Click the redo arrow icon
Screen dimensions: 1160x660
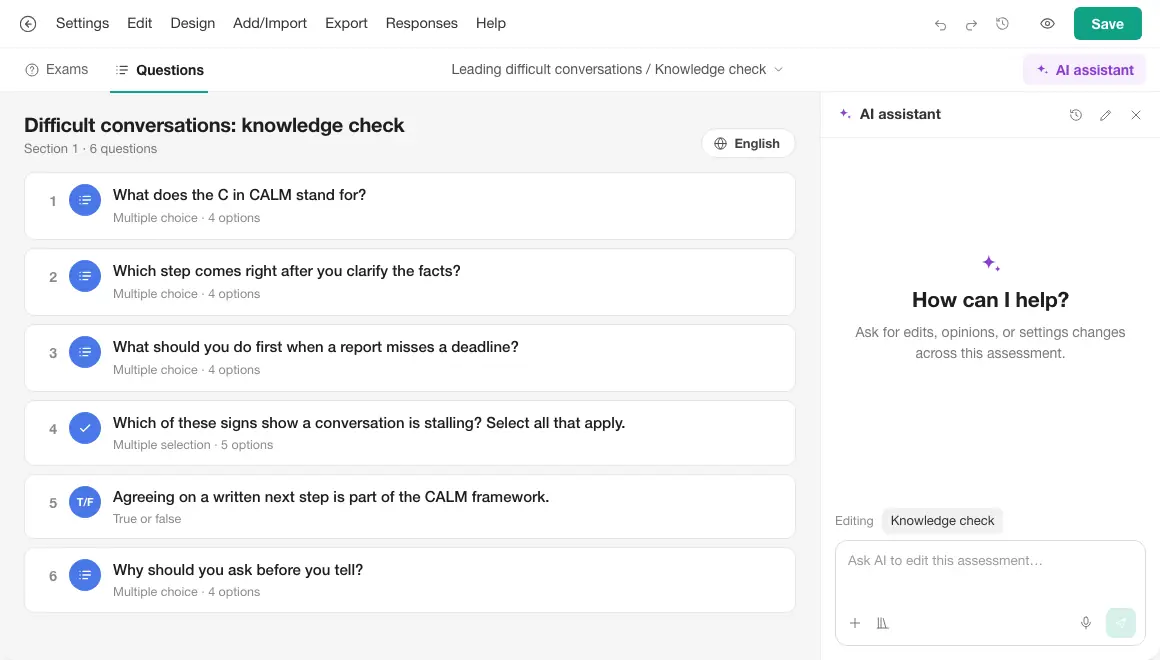click(971, 24)
